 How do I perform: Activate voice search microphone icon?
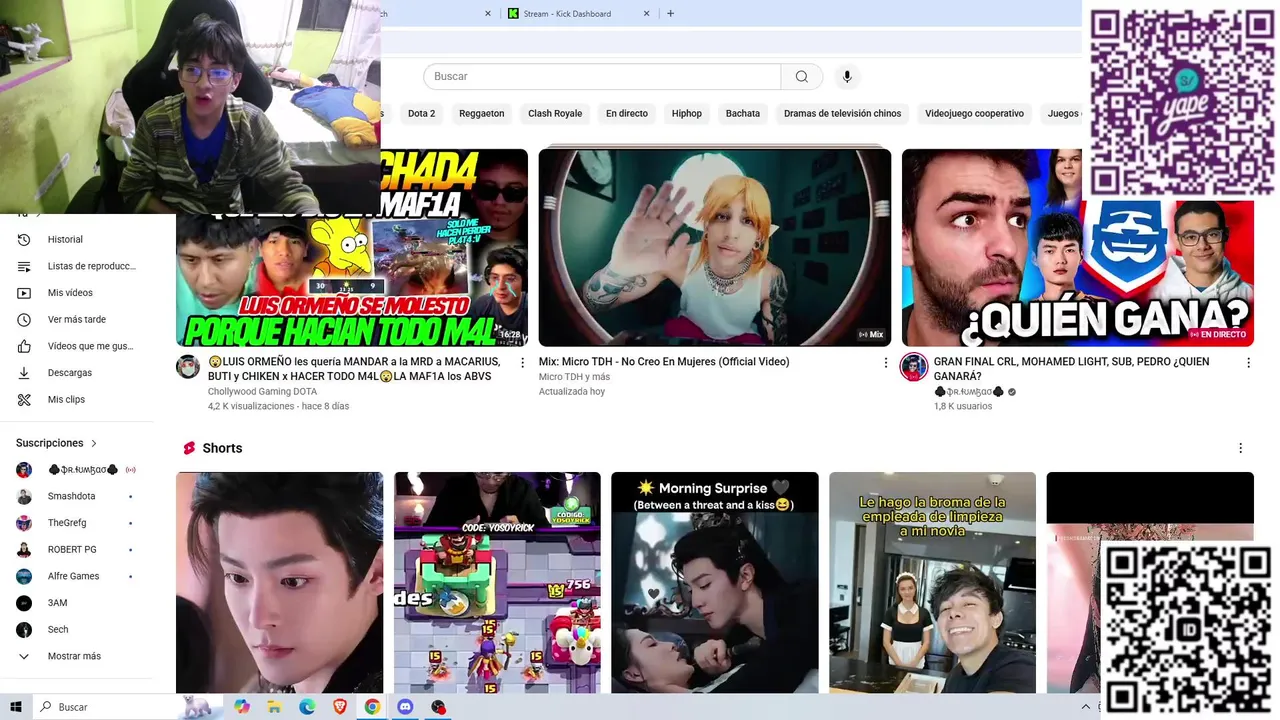[x=847, y=77]
